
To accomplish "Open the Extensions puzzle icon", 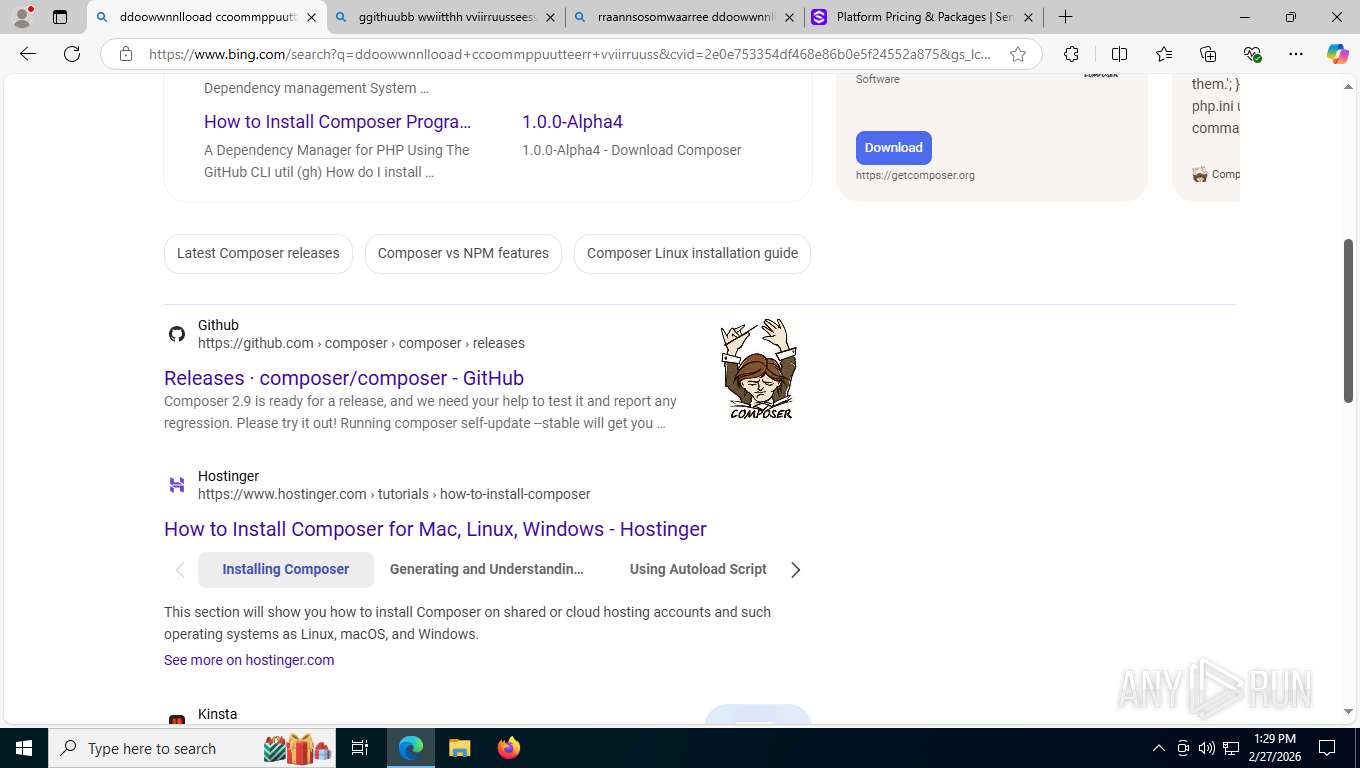I will pos(1071,54).
